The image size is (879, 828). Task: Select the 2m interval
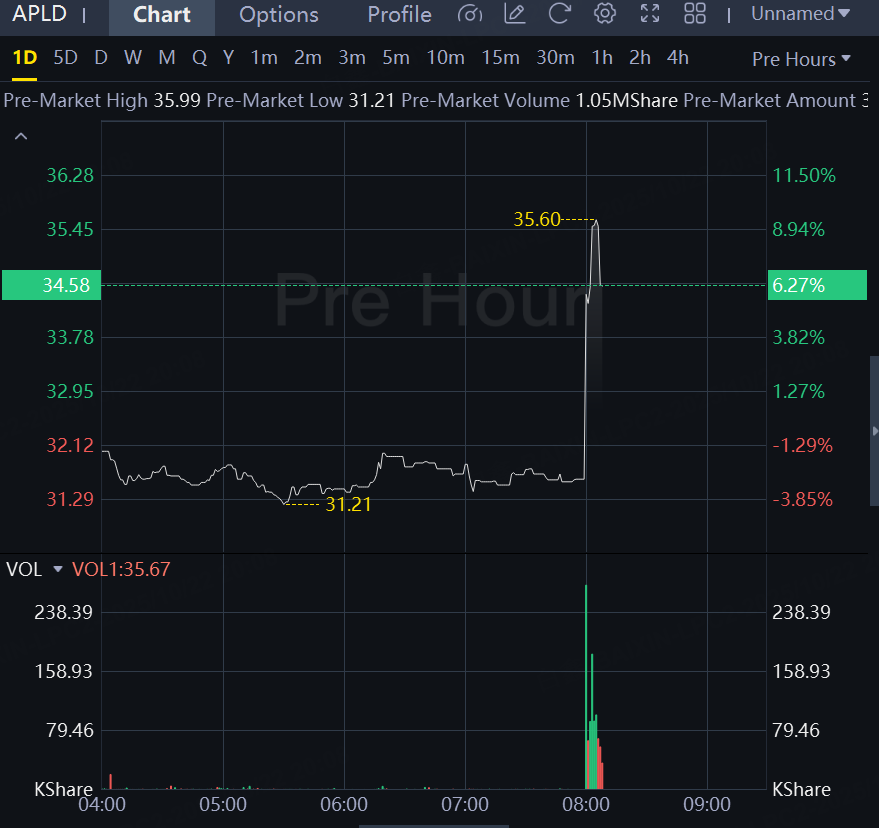[308, 58]
